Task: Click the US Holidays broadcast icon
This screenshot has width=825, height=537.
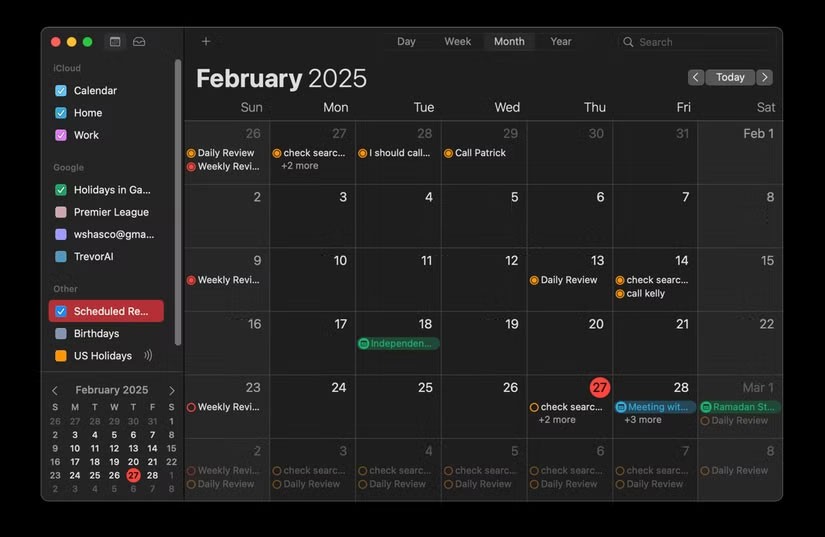Action: click(148, 355)
